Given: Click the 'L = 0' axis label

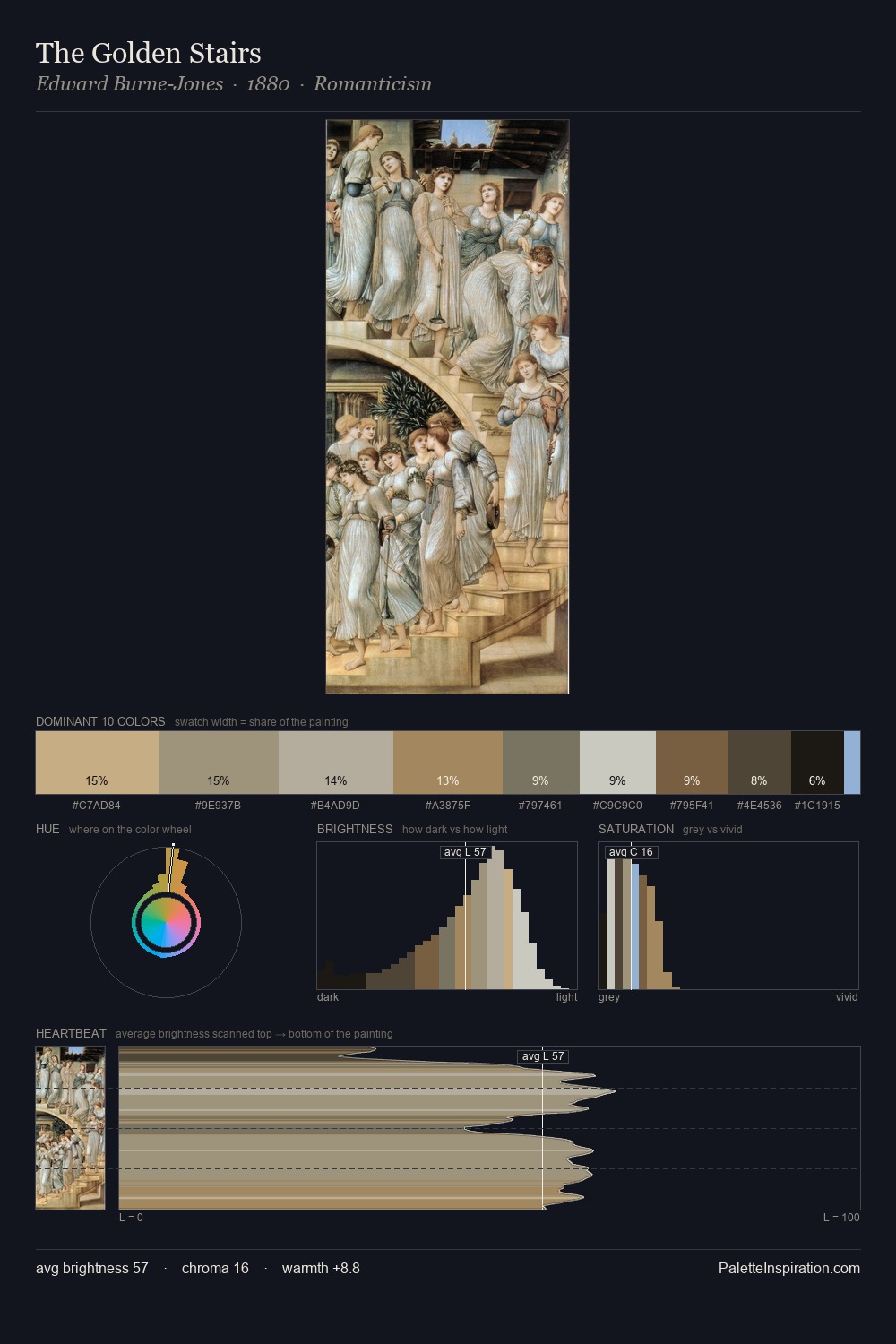Looking at the screenshot, I should coord(131,1218).
